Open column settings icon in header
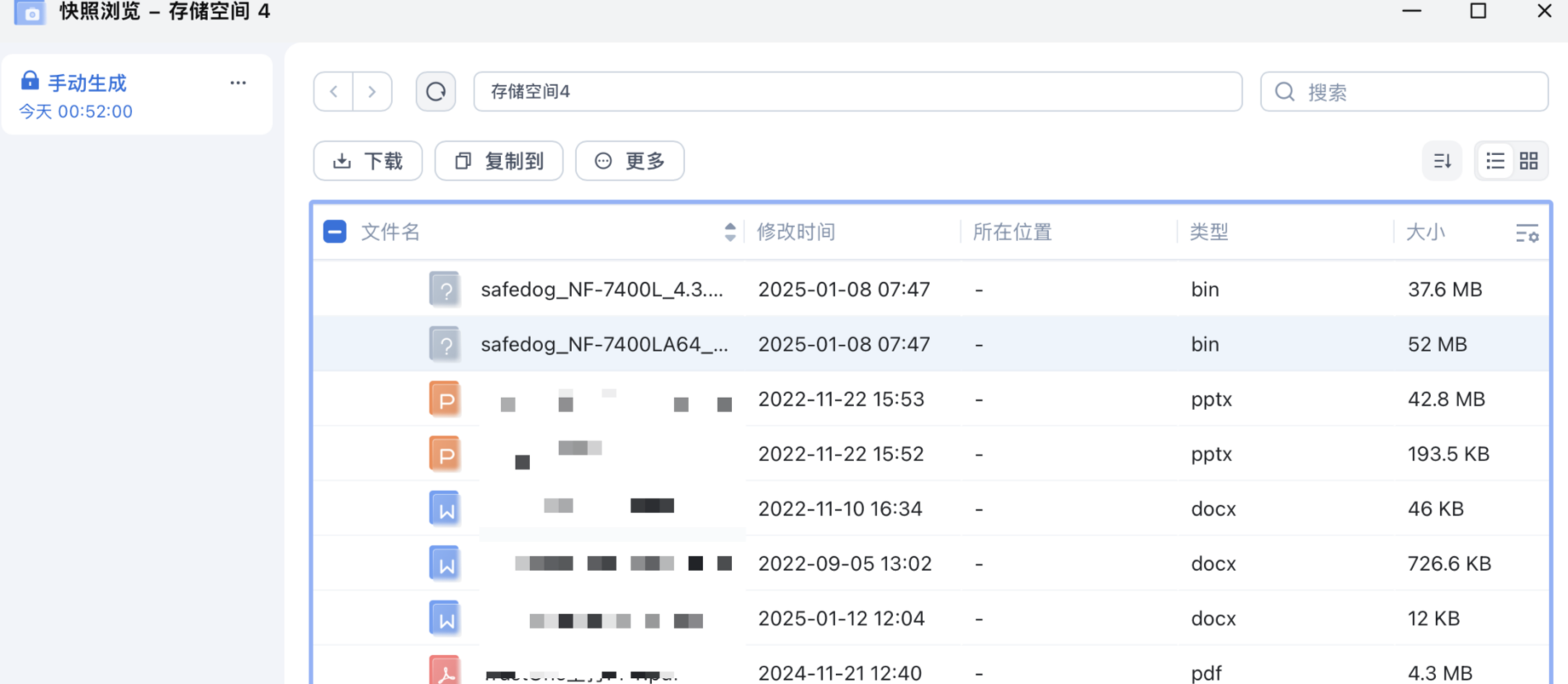Image resolution: width=1568 pixels, height=684 pixels. point(1527,234)
